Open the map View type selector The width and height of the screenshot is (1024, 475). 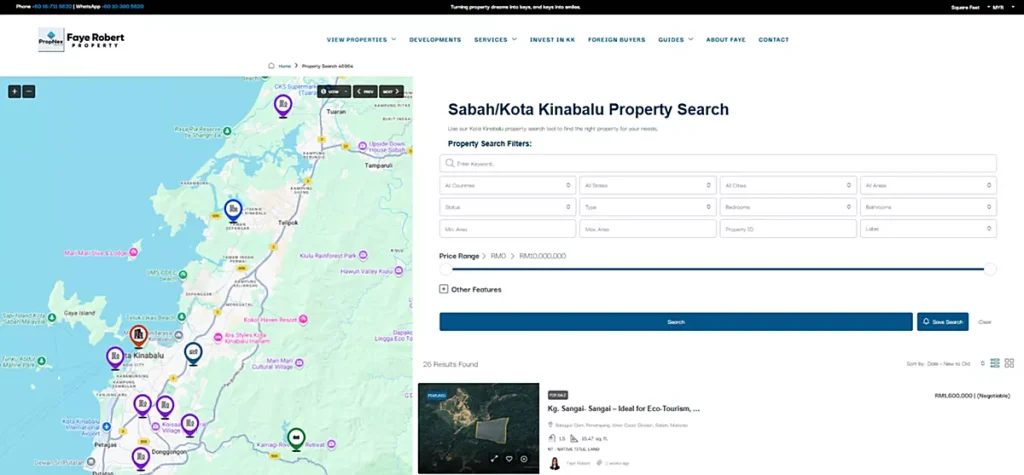[334, 91]
